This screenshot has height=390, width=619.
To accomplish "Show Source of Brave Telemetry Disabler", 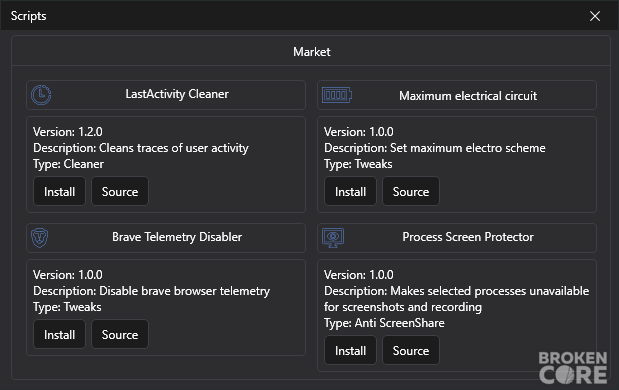I will click(120, 334).
